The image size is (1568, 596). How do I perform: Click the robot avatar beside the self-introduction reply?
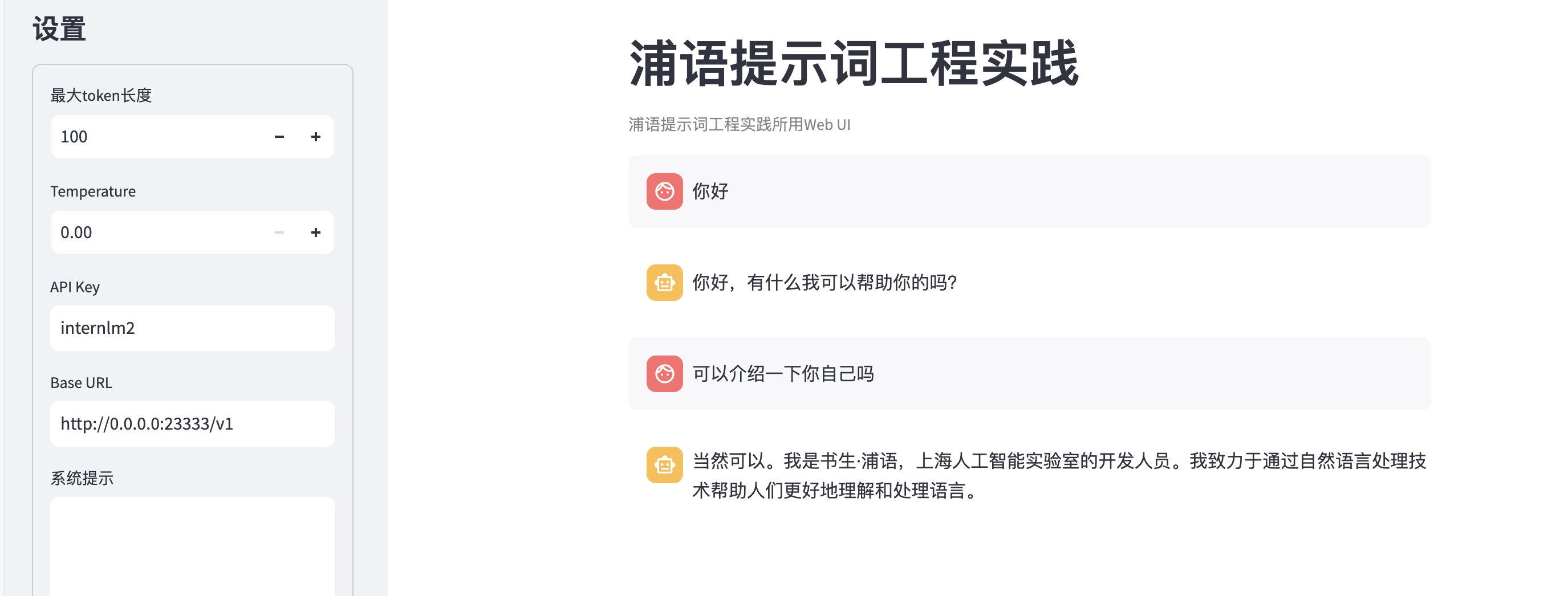(664, 466)
